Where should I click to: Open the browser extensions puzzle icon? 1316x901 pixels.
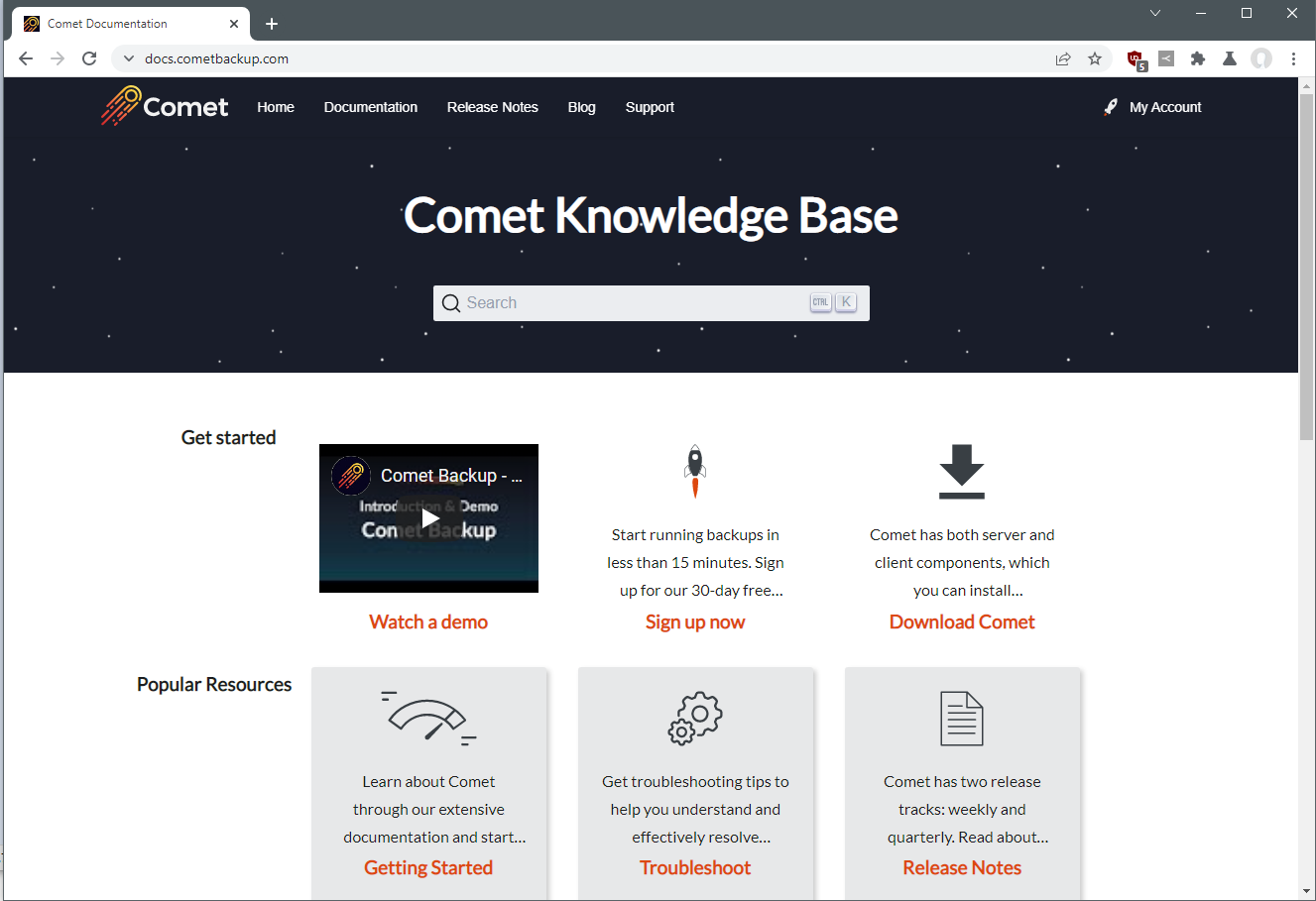click(x=1198, y=58)
